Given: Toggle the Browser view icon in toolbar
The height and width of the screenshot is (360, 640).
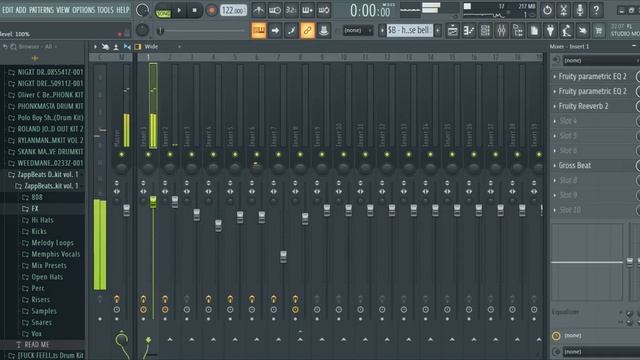Looking at the screenshot, I should pyautogui.click(x=518, y=31).
